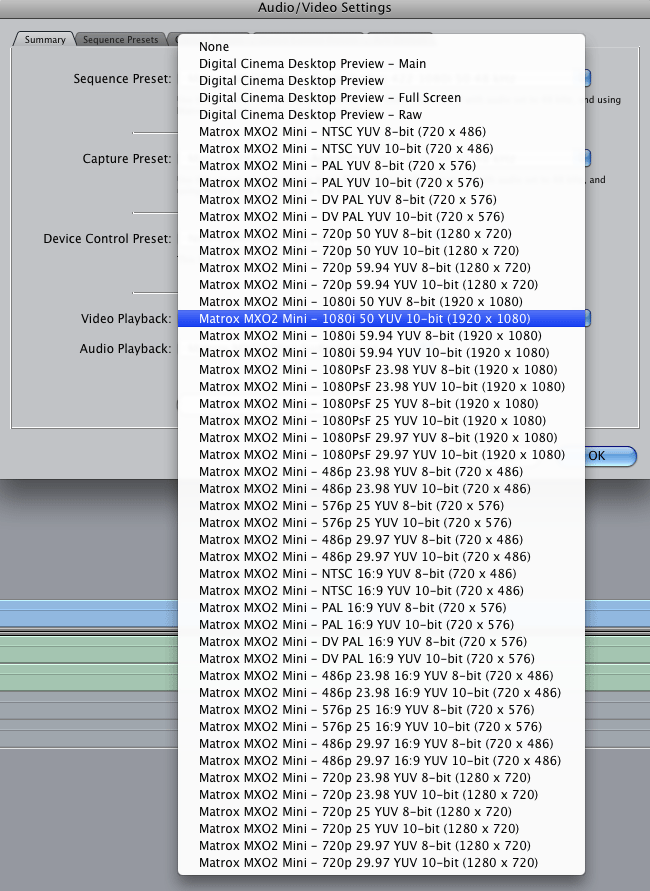Choose Matrox 1080i 59.94 YUV 10-bit
650x891 pixels.
374,353
